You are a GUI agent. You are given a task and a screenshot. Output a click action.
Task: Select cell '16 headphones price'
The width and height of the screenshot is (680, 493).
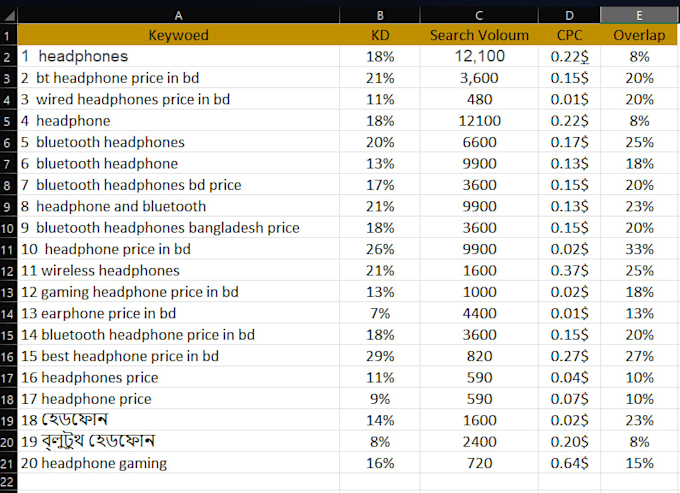178,377
